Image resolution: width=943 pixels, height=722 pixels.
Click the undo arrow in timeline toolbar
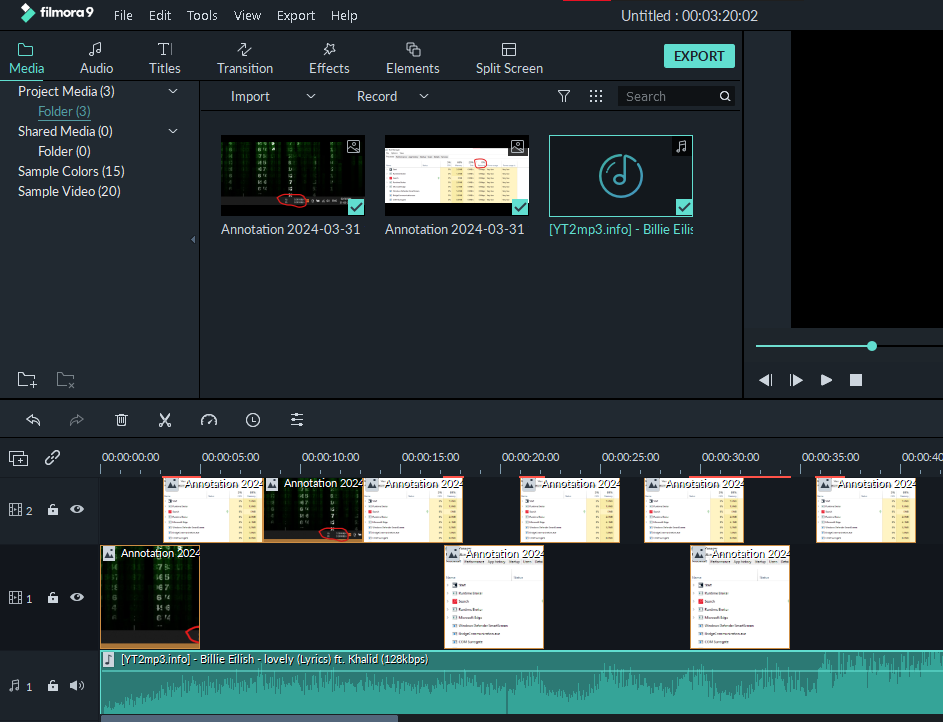tap(33, 420)
